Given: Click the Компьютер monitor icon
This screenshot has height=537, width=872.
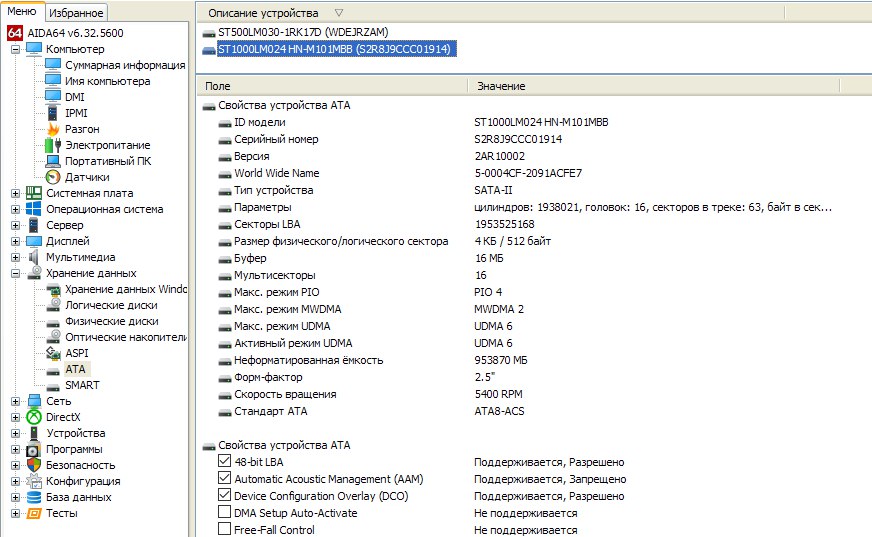Looking at the screenshot, I should point(34,49).
